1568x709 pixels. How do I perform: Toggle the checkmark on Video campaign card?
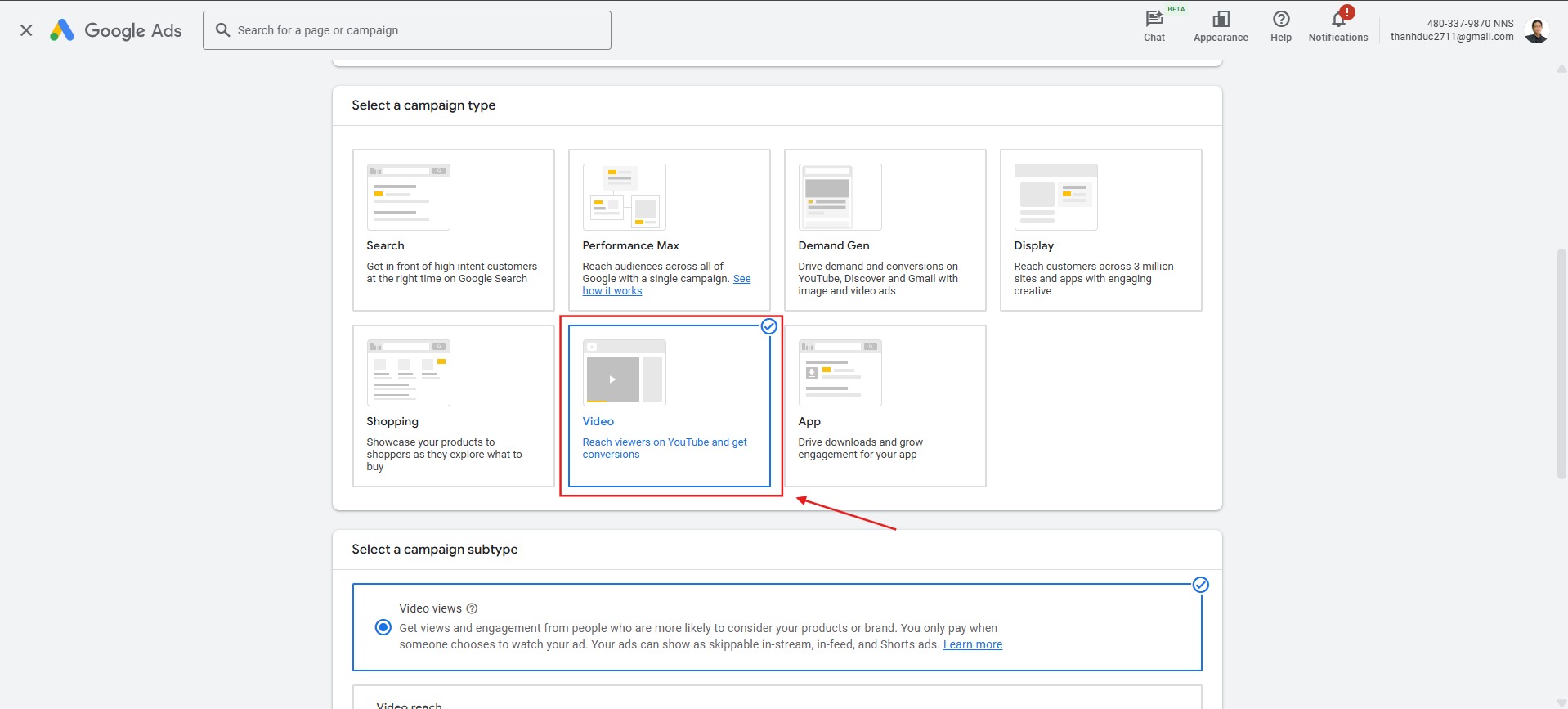tap(768, 326)
